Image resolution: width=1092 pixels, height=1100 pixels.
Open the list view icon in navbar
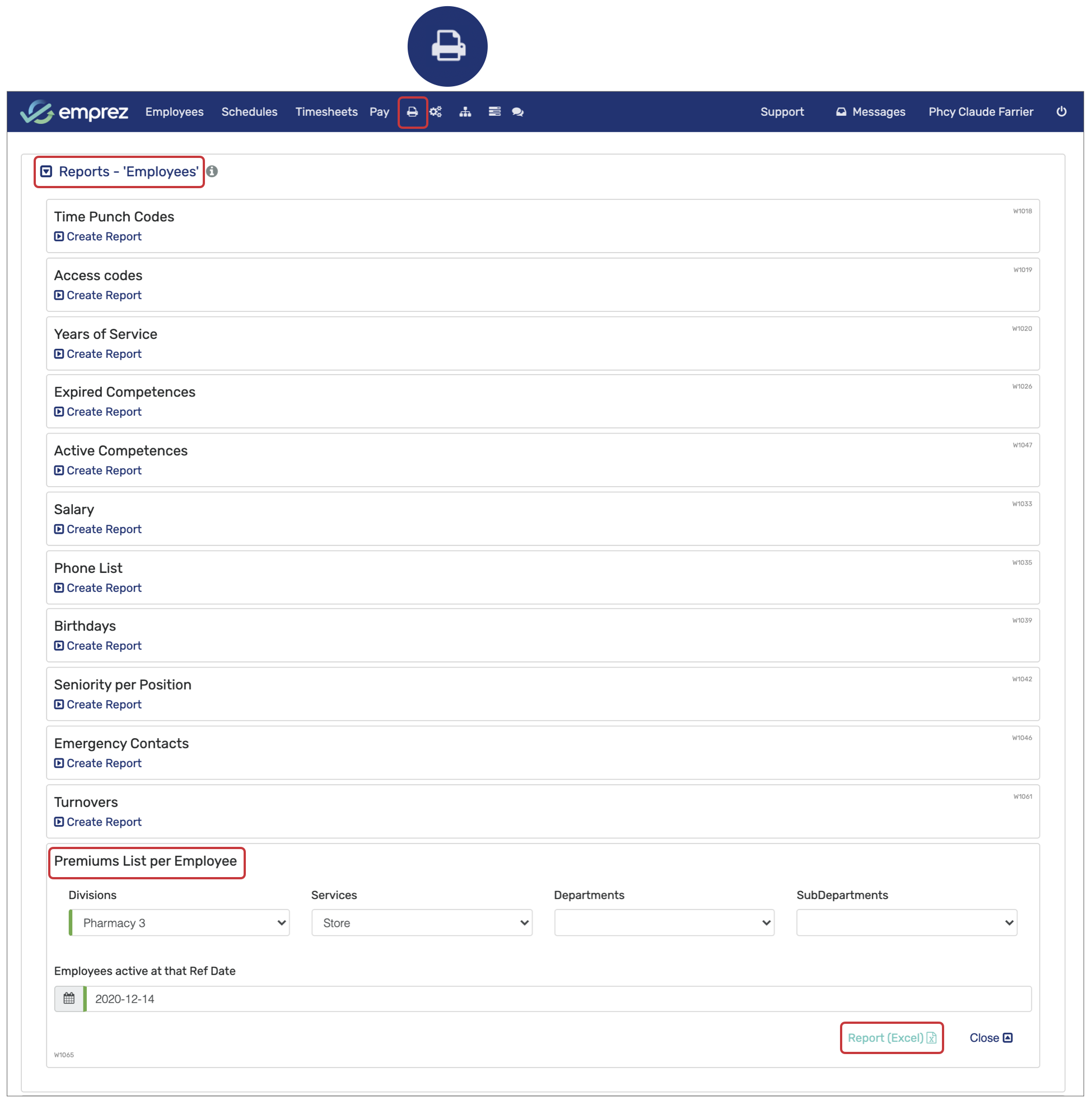pyautogui.click(x=494, y=112)
